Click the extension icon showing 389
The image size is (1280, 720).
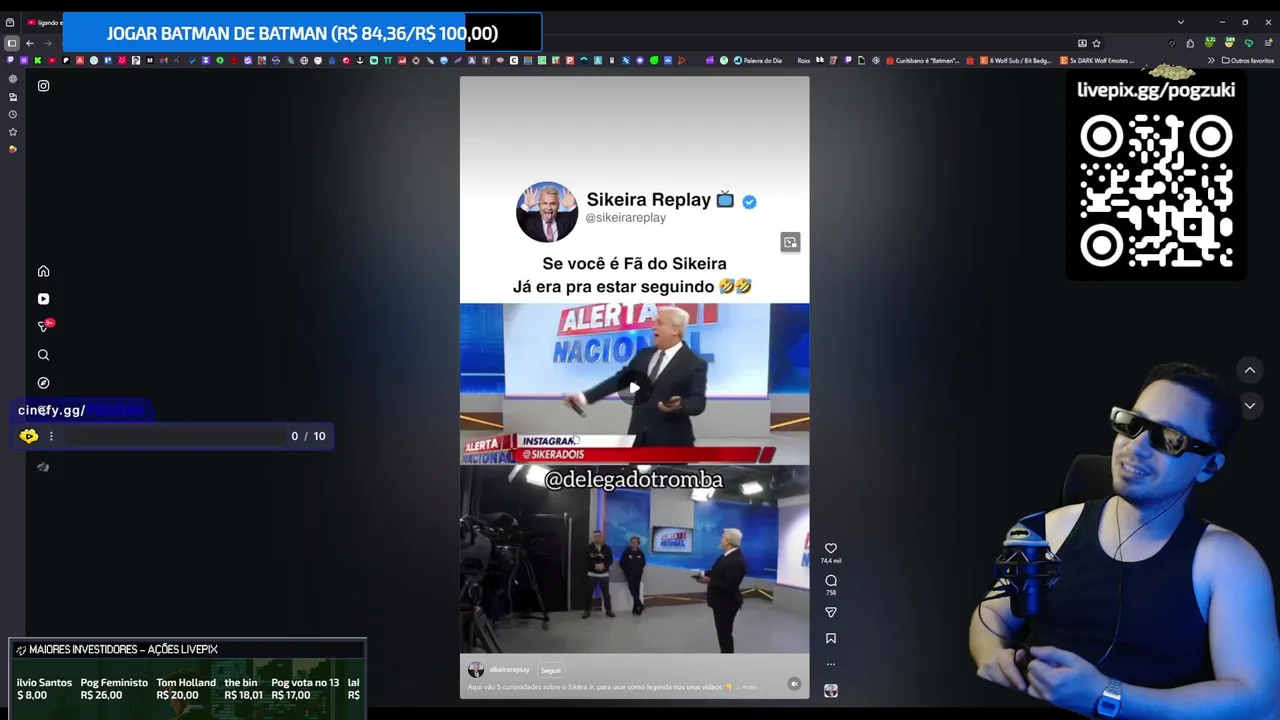coord(1229,43)
